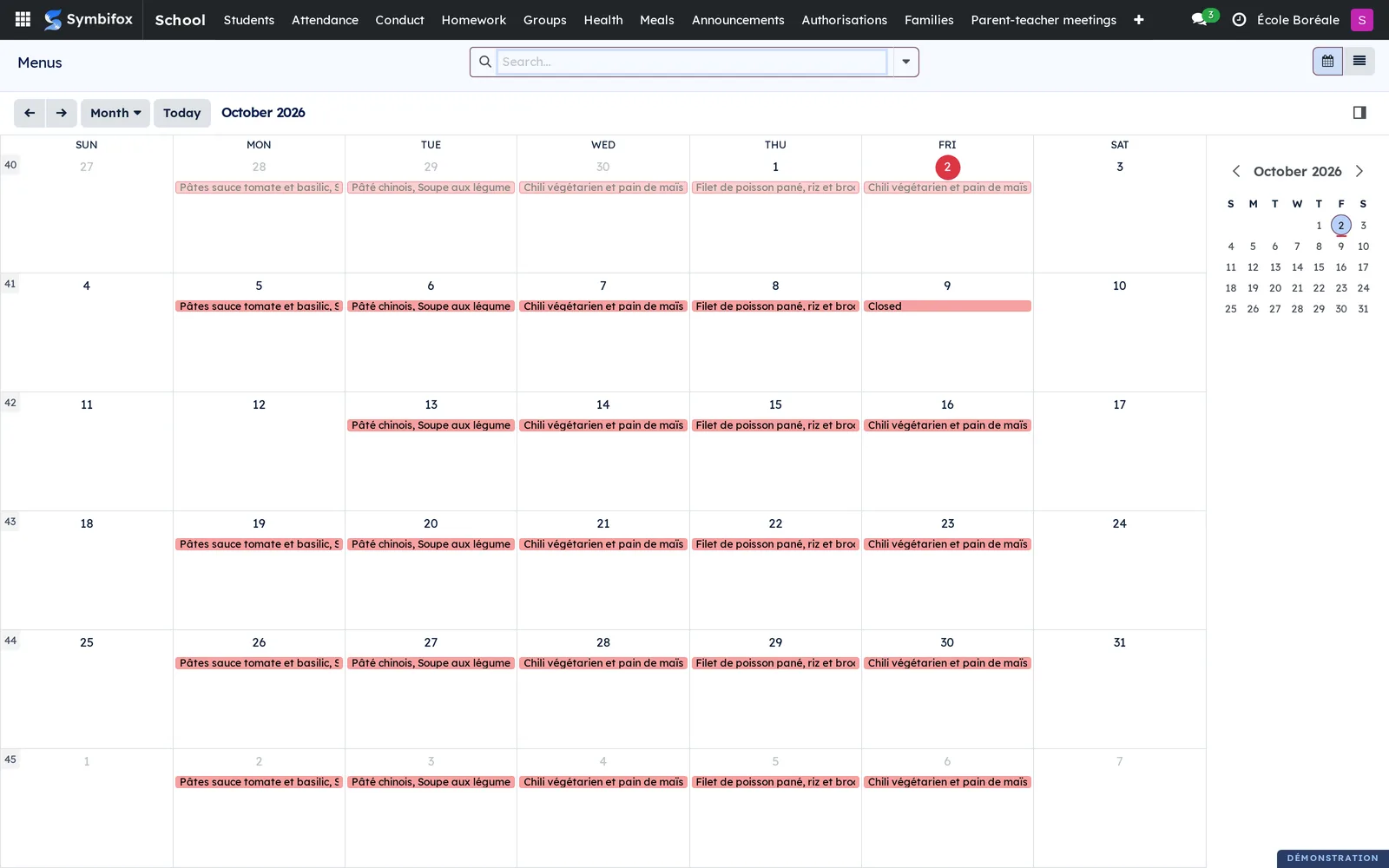Image resolution: width=1389 pixels, height=868 pixels.
Task: Click October 2026 mini calendar title
Action: coord(1297,172)
